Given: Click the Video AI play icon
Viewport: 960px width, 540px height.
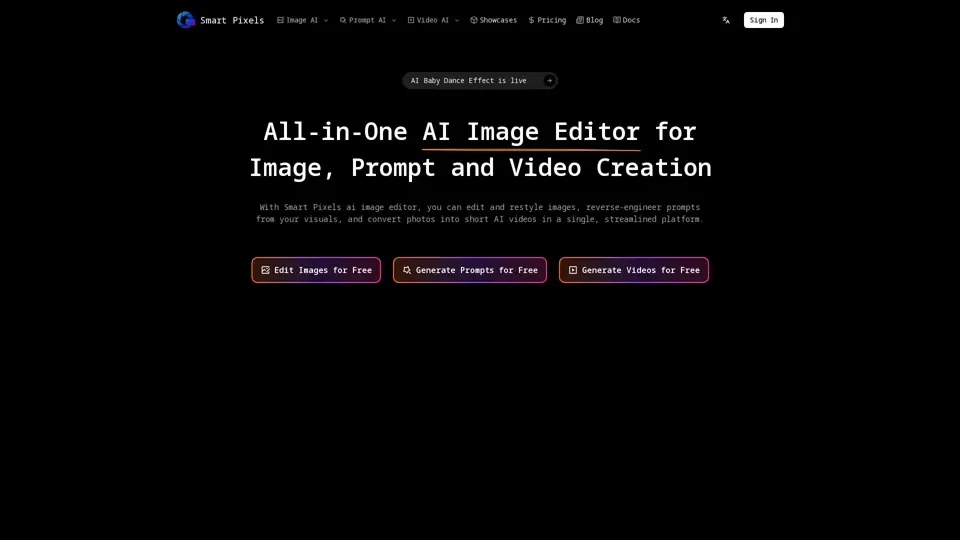Looking at the screenshot, I should 411,20.
